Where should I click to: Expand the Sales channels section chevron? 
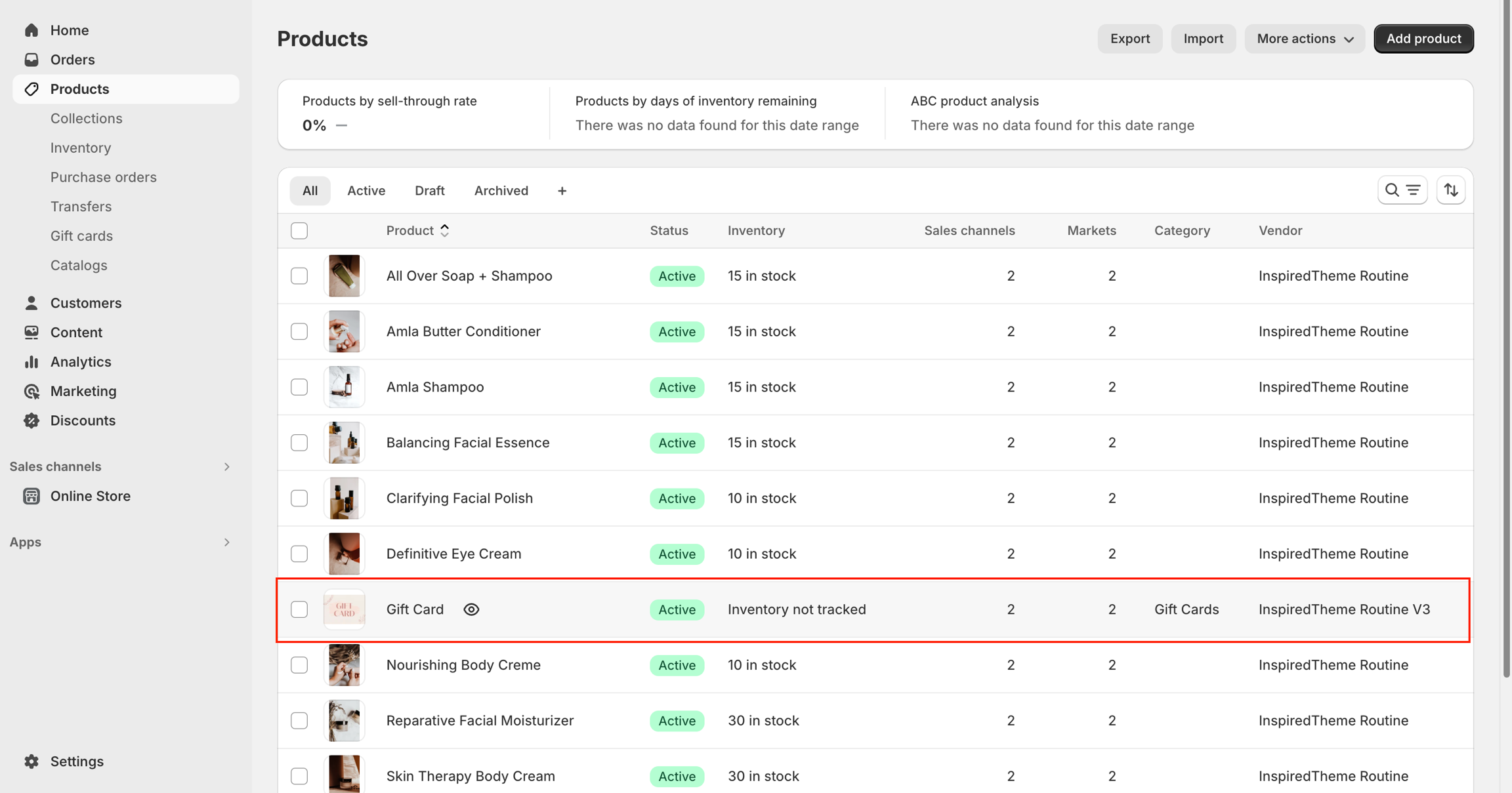click(226, 466)
